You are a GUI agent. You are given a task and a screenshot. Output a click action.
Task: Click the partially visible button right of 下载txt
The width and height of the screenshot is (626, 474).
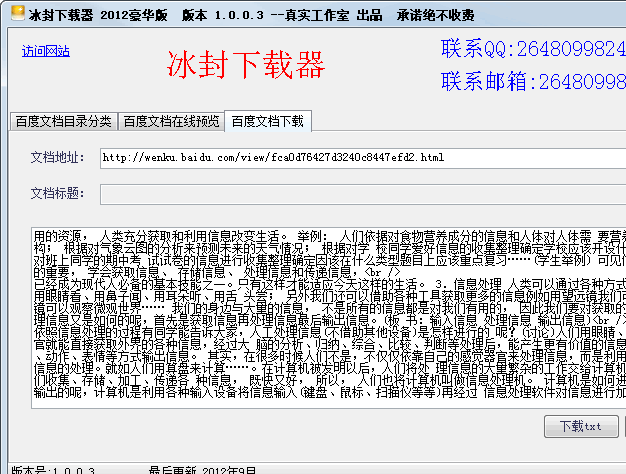tap(622, 427)
